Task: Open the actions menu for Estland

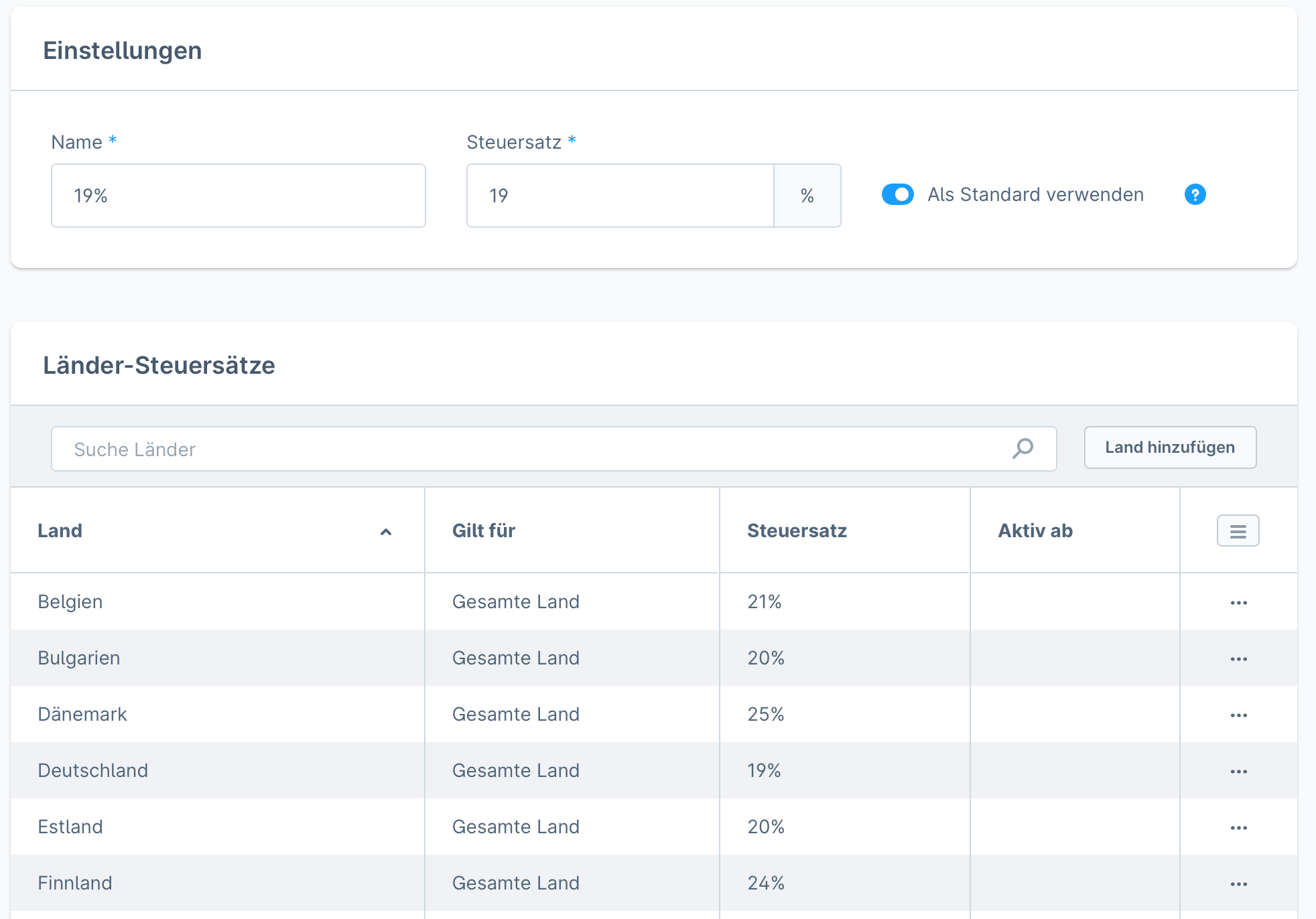Action: coord(1238,827)
